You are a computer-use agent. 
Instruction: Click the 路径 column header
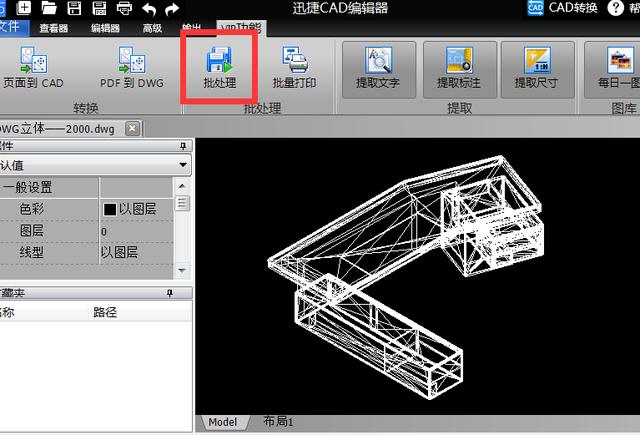[x=105, y=312]
